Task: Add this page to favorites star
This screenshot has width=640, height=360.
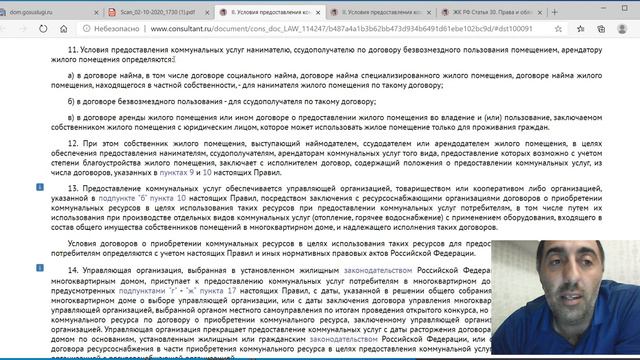Action: 558,29
